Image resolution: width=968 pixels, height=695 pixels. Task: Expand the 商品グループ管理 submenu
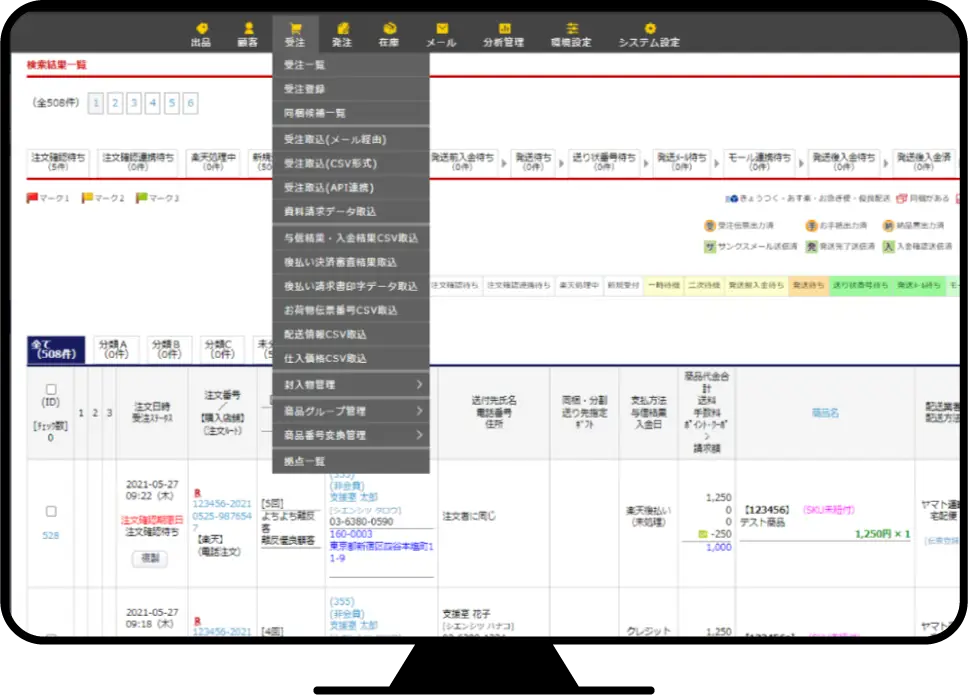coord(351,411)
